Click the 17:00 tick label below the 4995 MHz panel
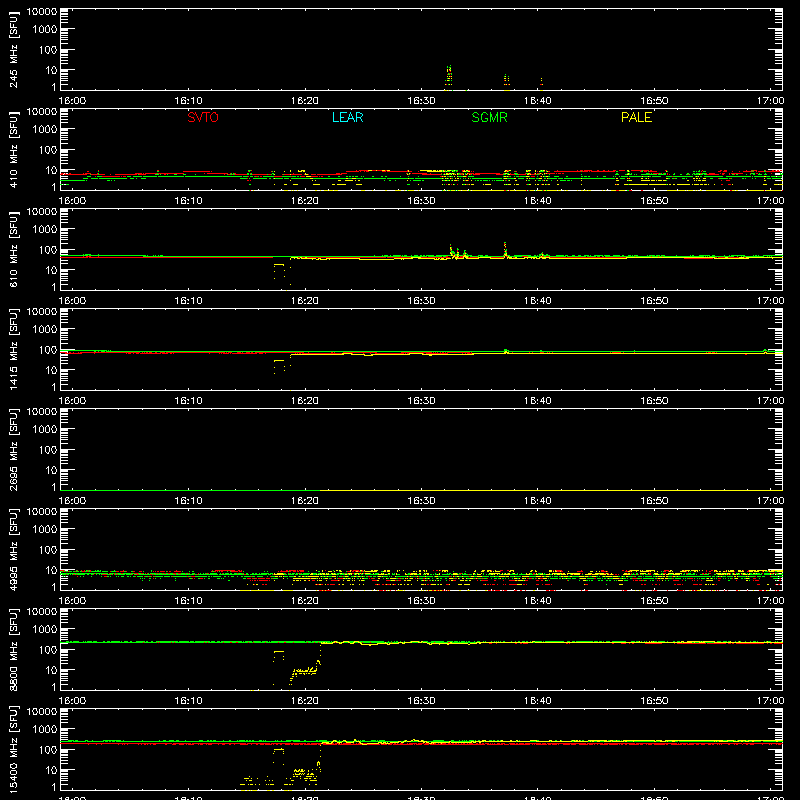Screen dimensions: 800x800 tap(770, 601)
